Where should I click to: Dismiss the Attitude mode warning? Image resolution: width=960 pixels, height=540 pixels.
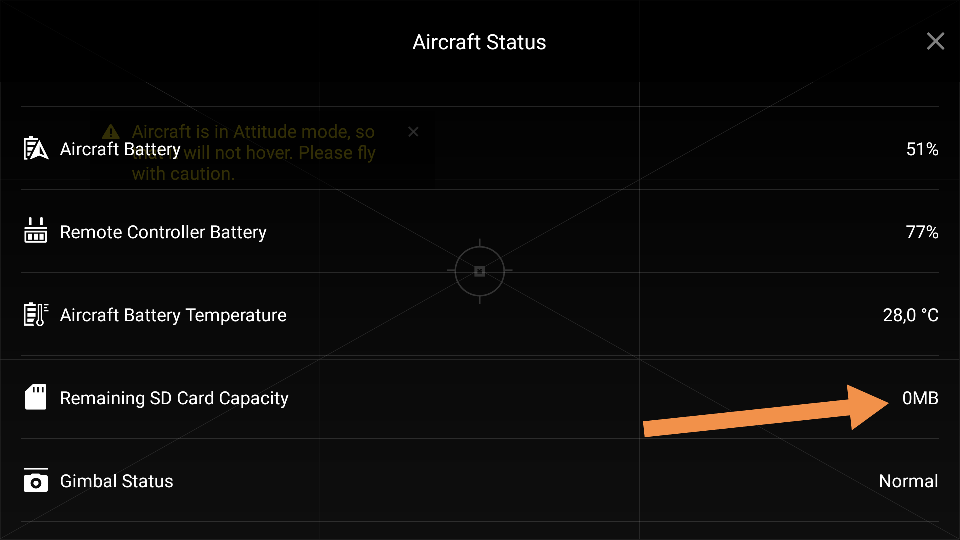pyautogui.click(x=413, y=132)
